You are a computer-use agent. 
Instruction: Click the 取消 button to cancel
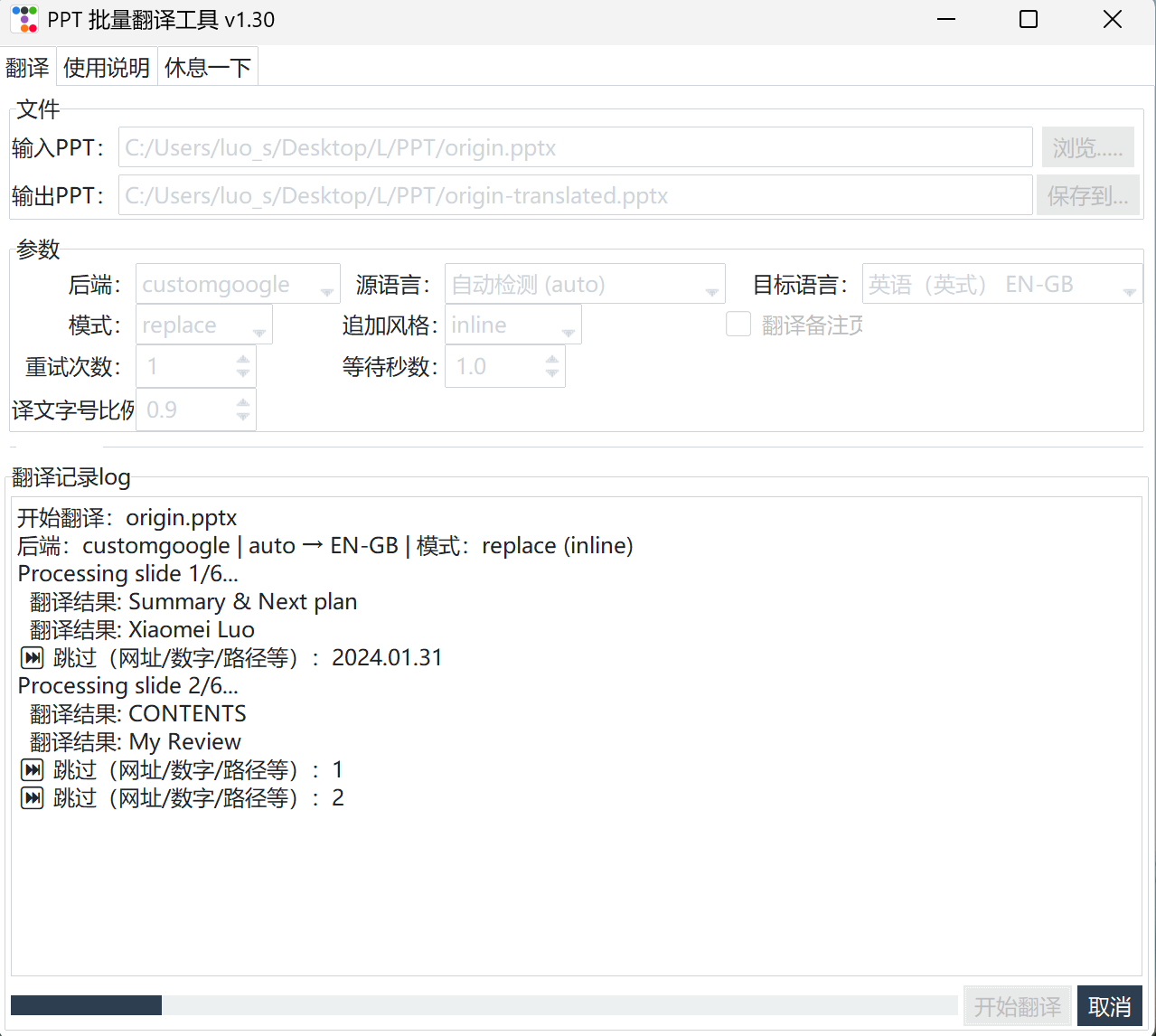[x=1109, y=1006]
